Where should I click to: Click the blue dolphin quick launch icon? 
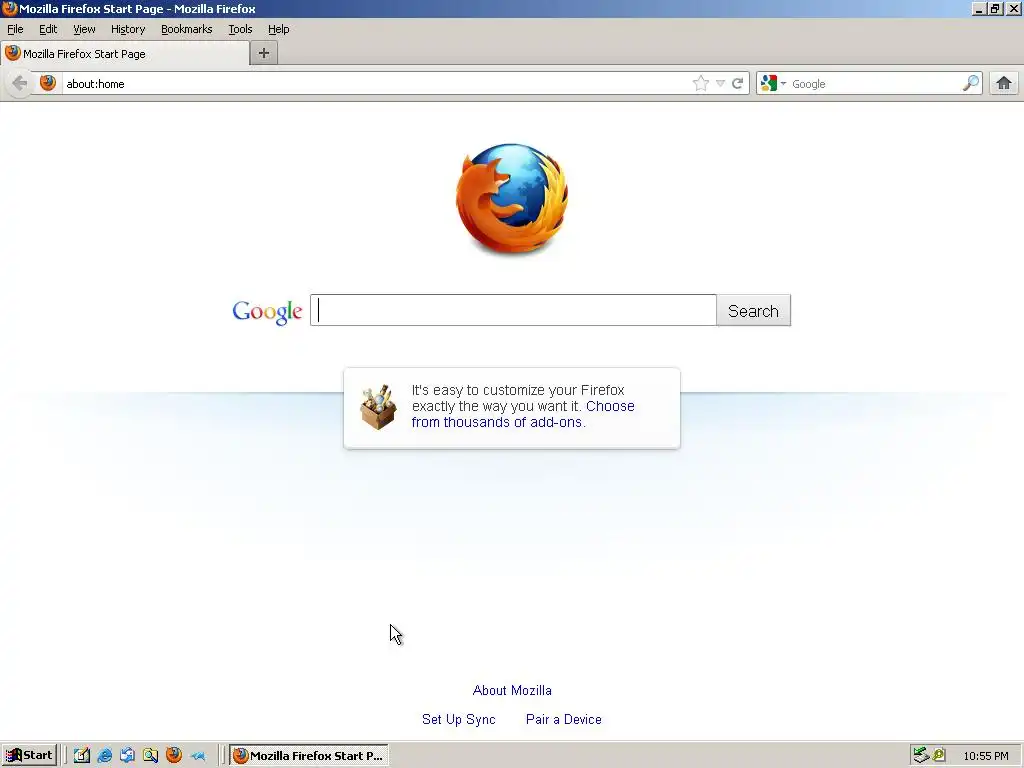[197, 756]
